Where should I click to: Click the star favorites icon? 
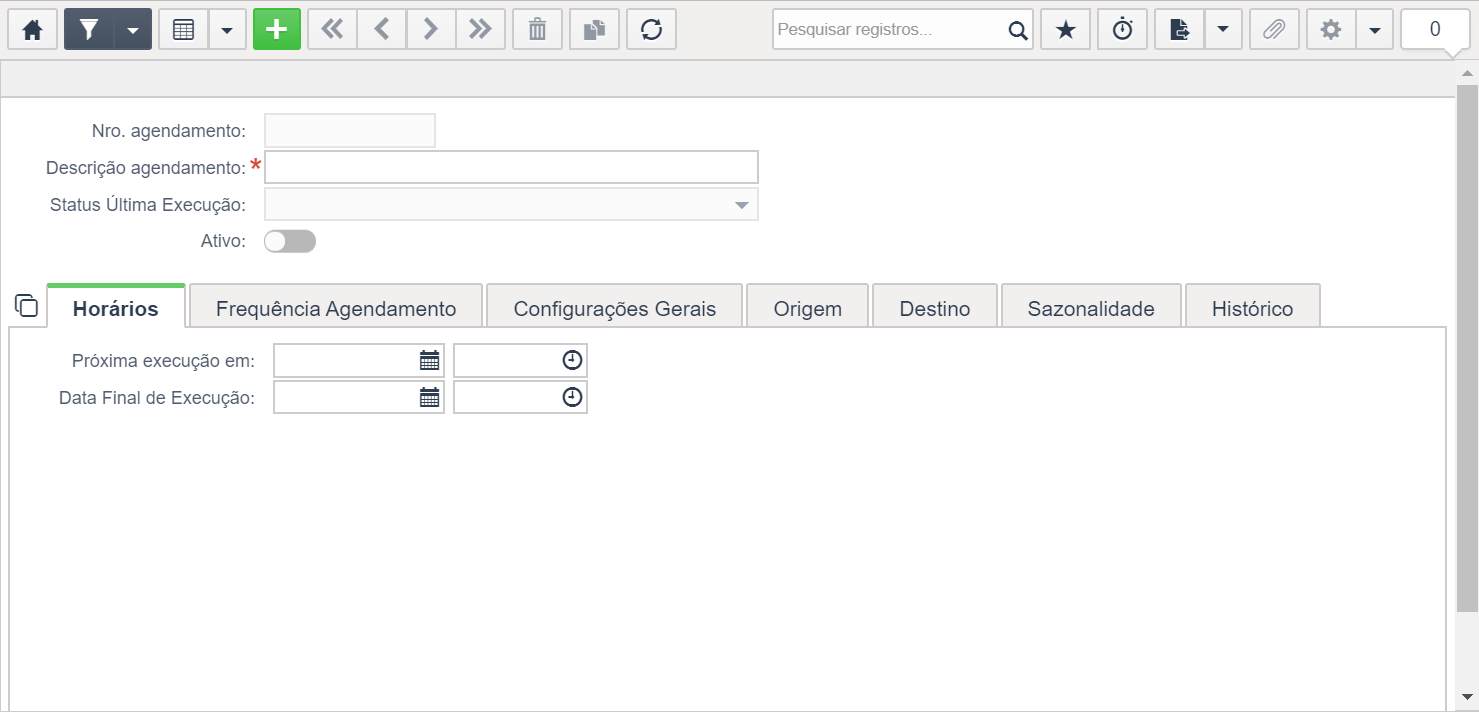coord(1066,30)
